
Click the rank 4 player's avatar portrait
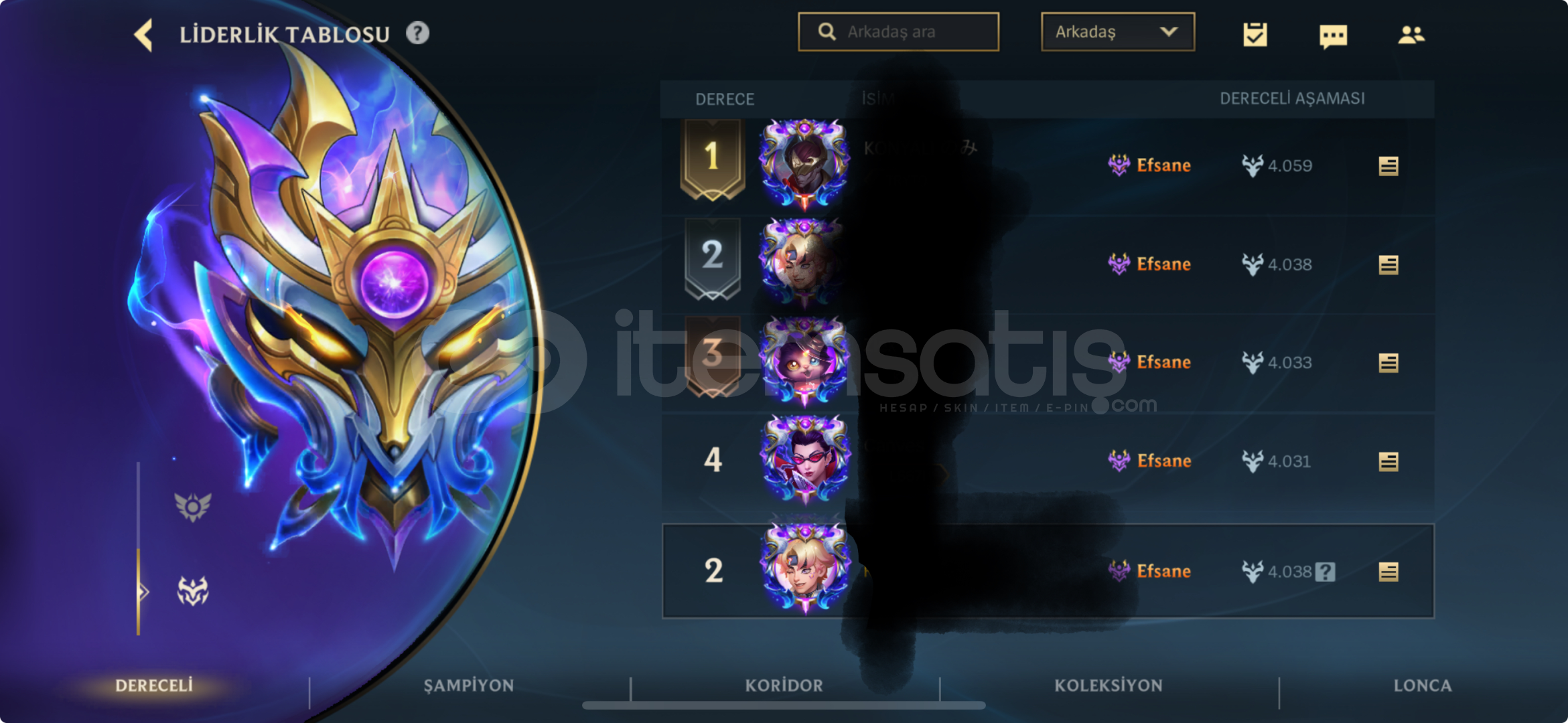(x=805, y=460)
